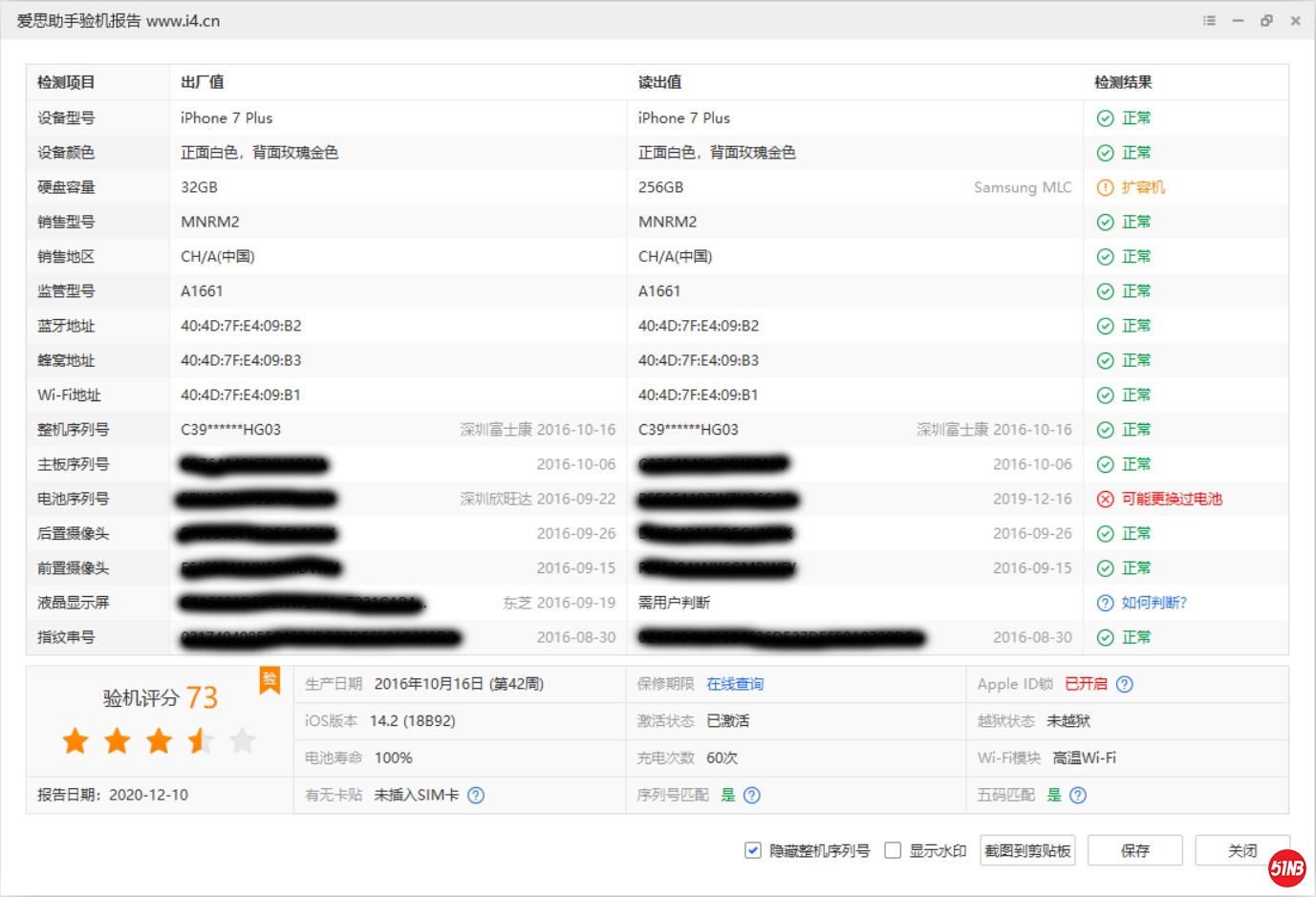1316x897 pixels.
Task: Uncheck the 隐藏整机序列号 checkbox
Action: pyautogui.click(x=753, y=850)
